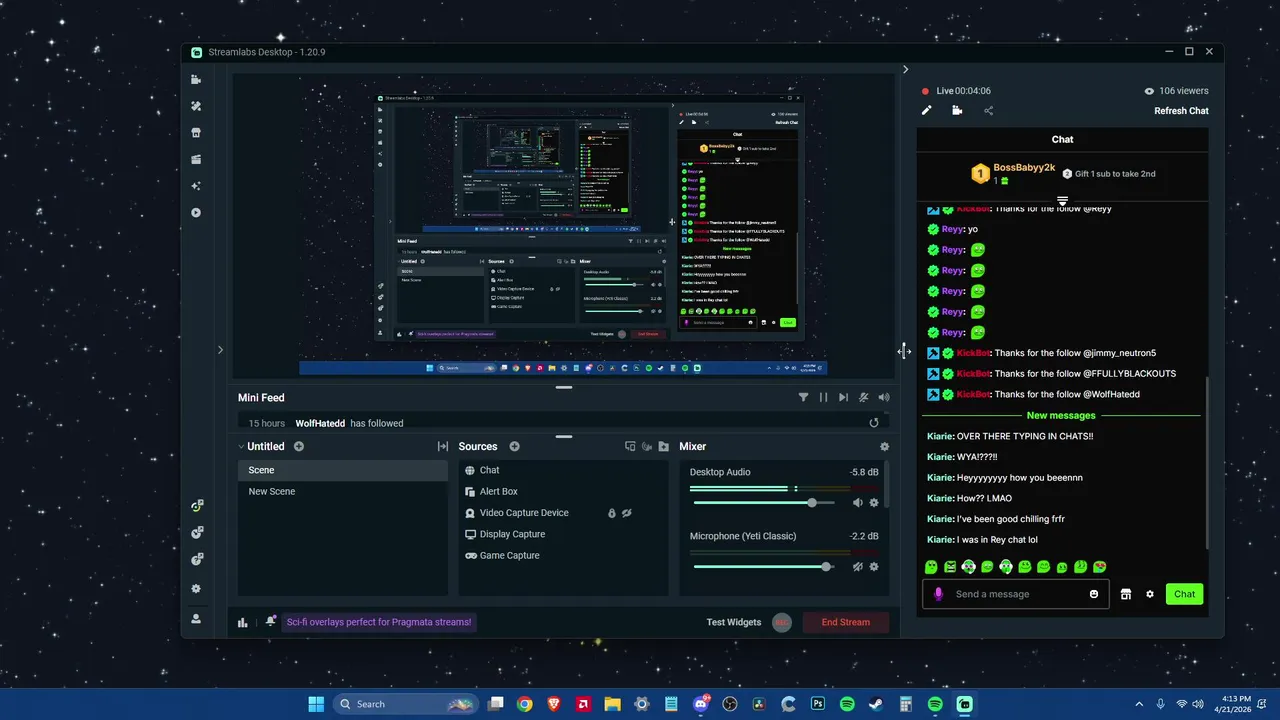Expand the Untitled scene collection dropdown

pyautogui.click(x=241, y=447)
